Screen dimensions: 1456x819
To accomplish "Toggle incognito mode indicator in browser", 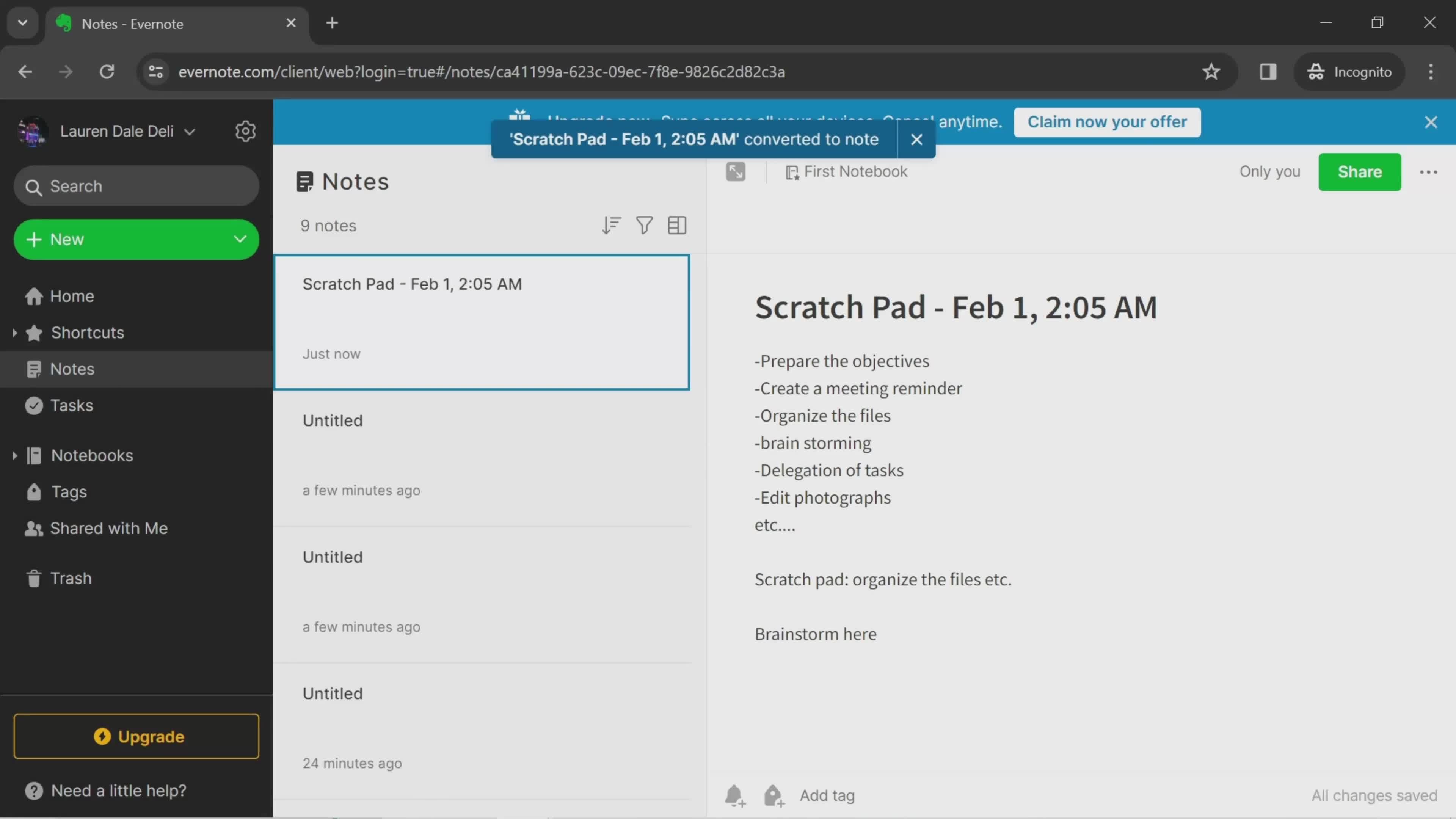I will 1349,71.
